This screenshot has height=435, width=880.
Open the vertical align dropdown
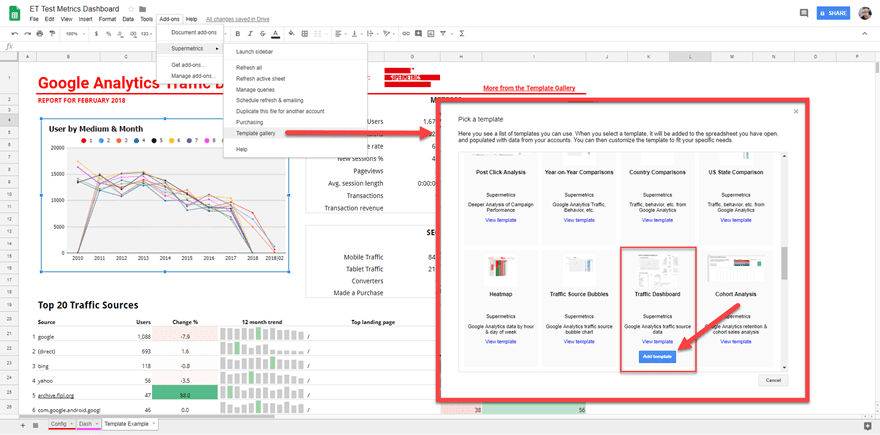(x=356, y=34)
